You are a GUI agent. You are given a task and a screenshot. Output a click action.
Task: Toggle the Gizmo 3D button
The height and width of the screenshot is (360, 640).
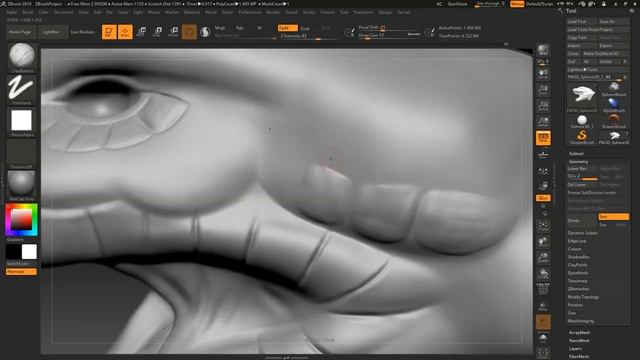pos(189,32)
